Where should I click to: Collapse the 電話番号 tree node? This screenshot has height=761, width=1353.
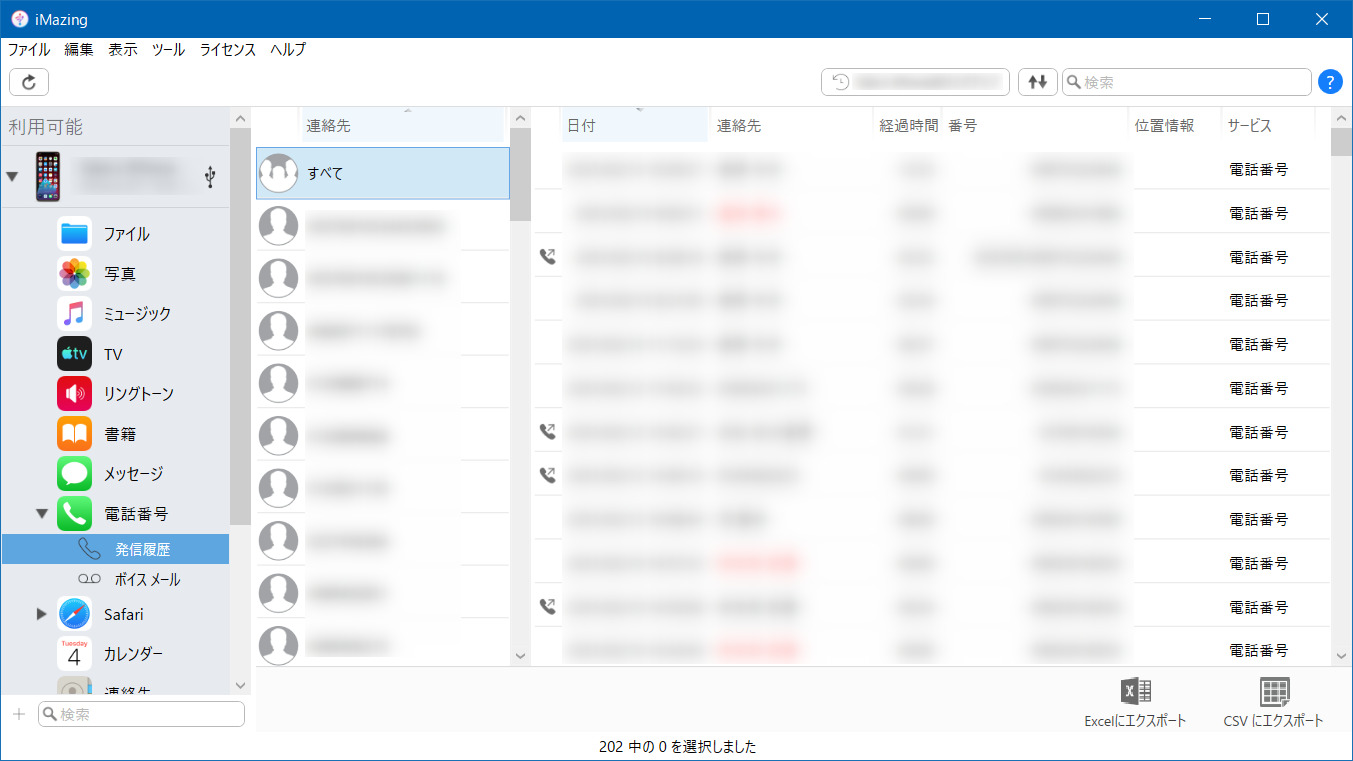pyautogui.click(x=42, y=514)
